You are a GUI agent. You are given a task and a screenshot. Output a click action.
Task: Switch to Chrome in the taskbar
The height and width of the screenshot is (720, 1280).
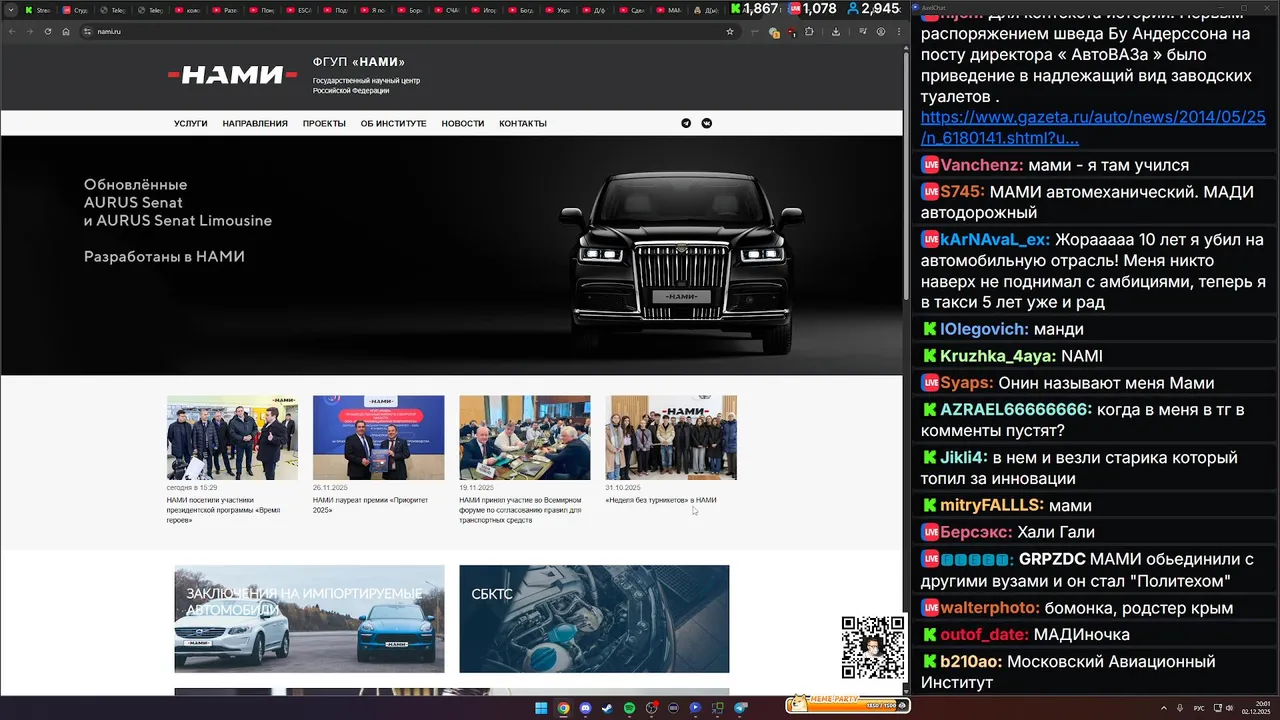pyautogui.click(x=563, y=708)
